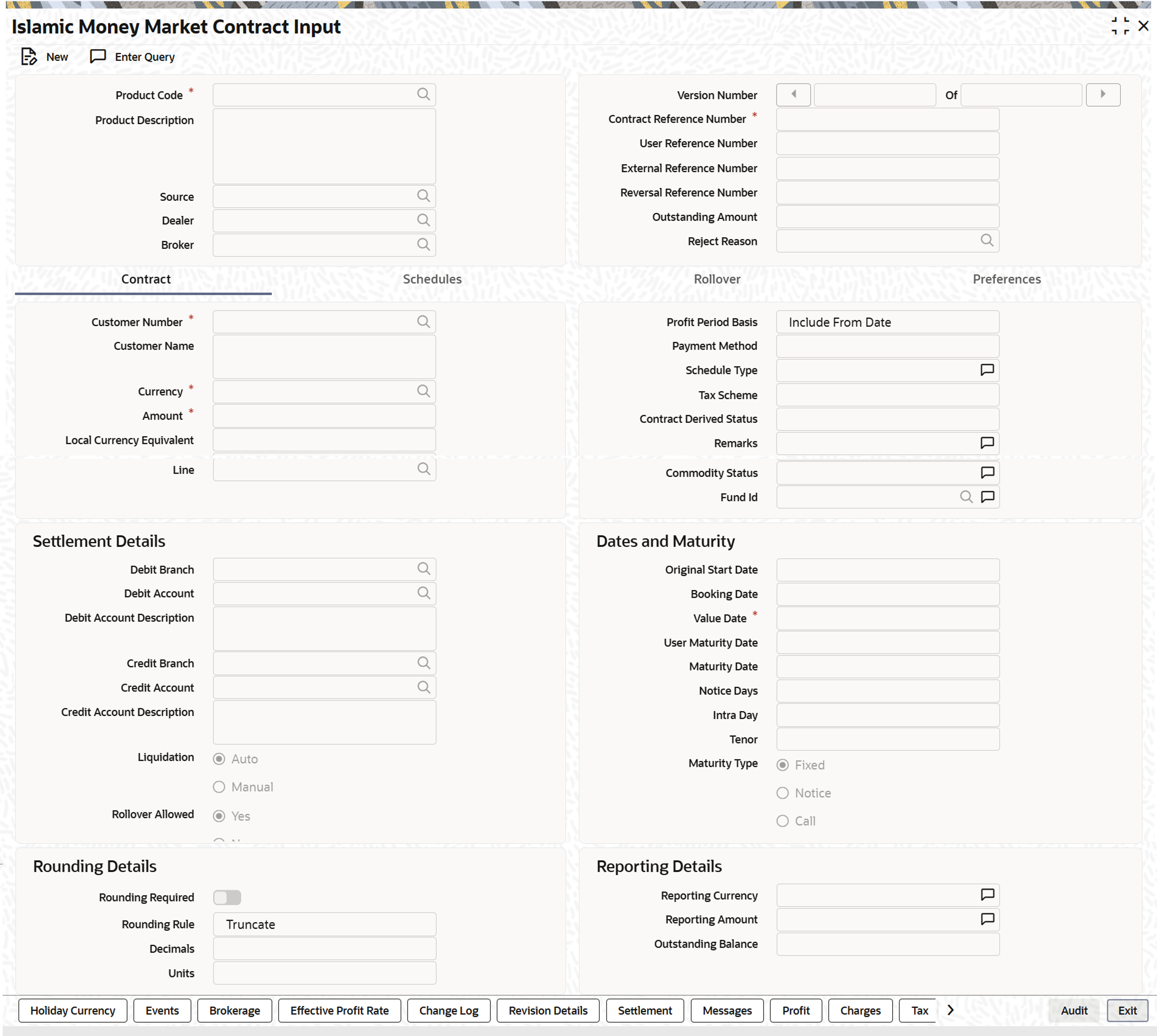Select Notice maturity type radio button
Screen dimensions: 1157x1036
tap(783, 793)
